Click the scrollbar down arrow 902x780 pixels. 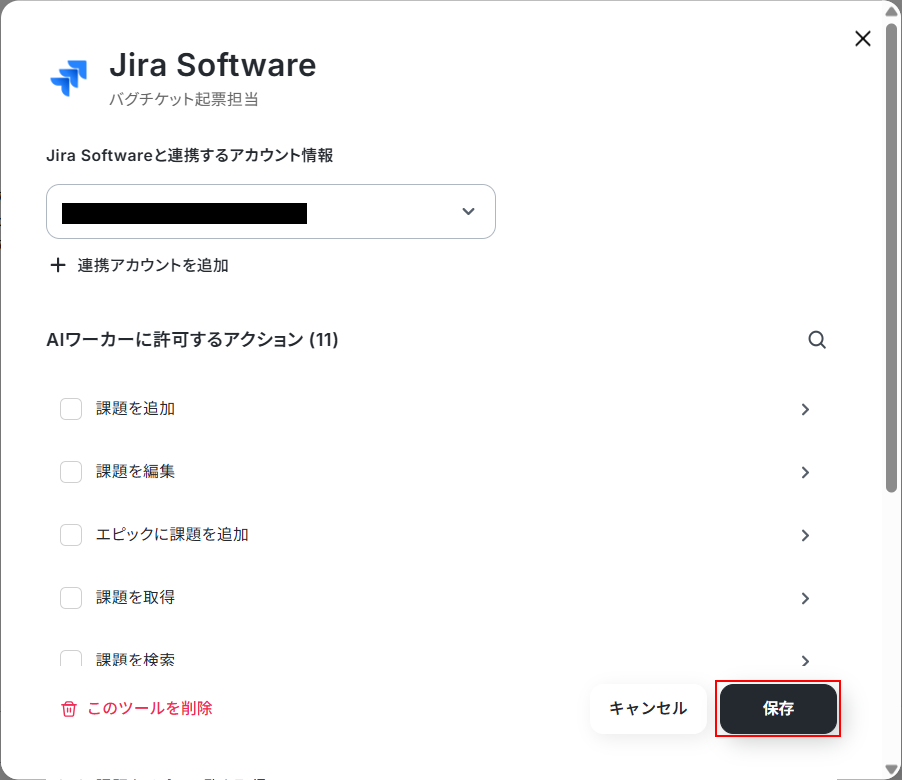891,770
